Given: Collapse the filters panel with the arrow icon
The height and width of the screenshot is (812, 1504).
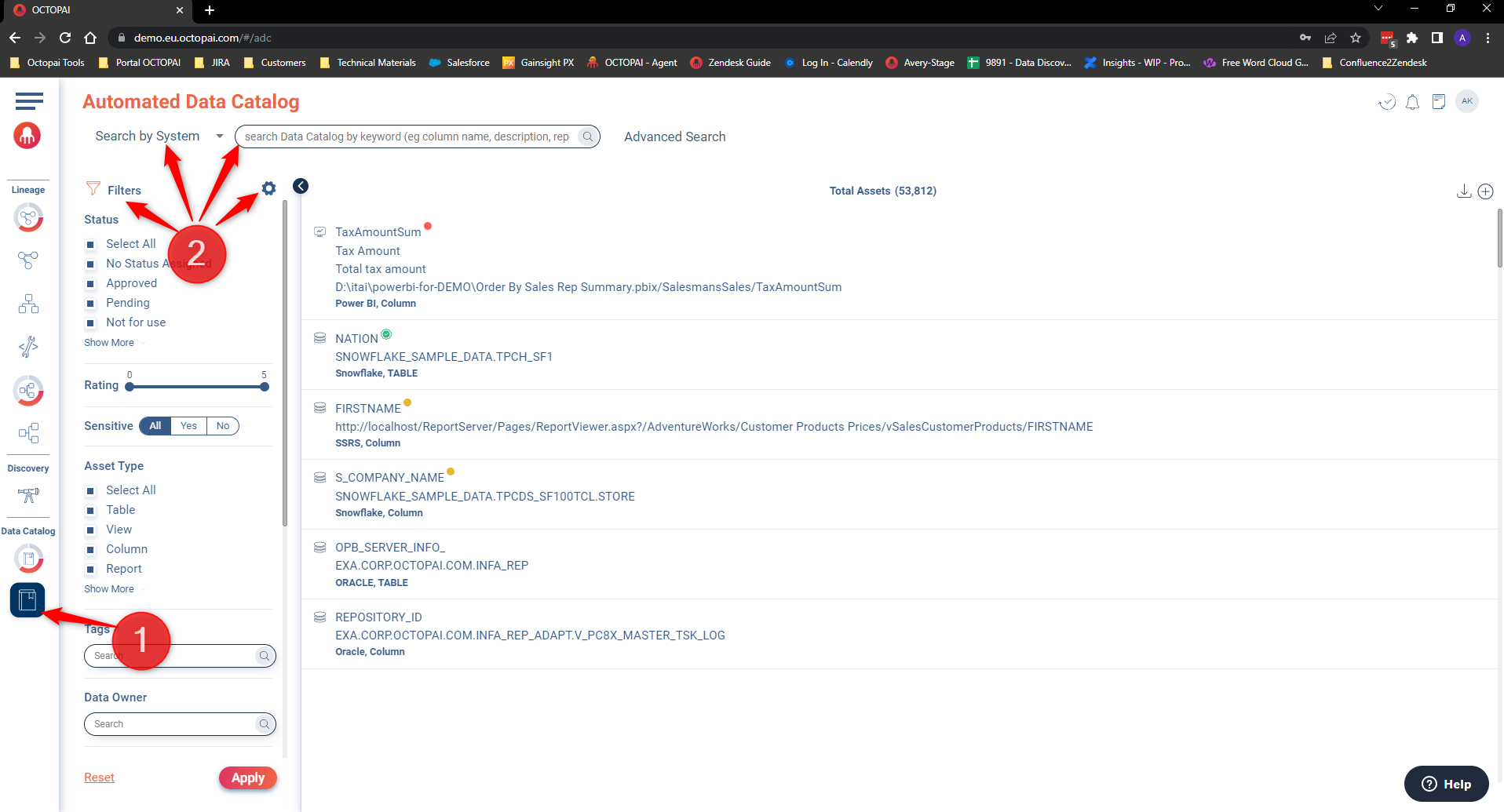Looking at the screenshot, I should pyautogui.click(x=301, y=186).
